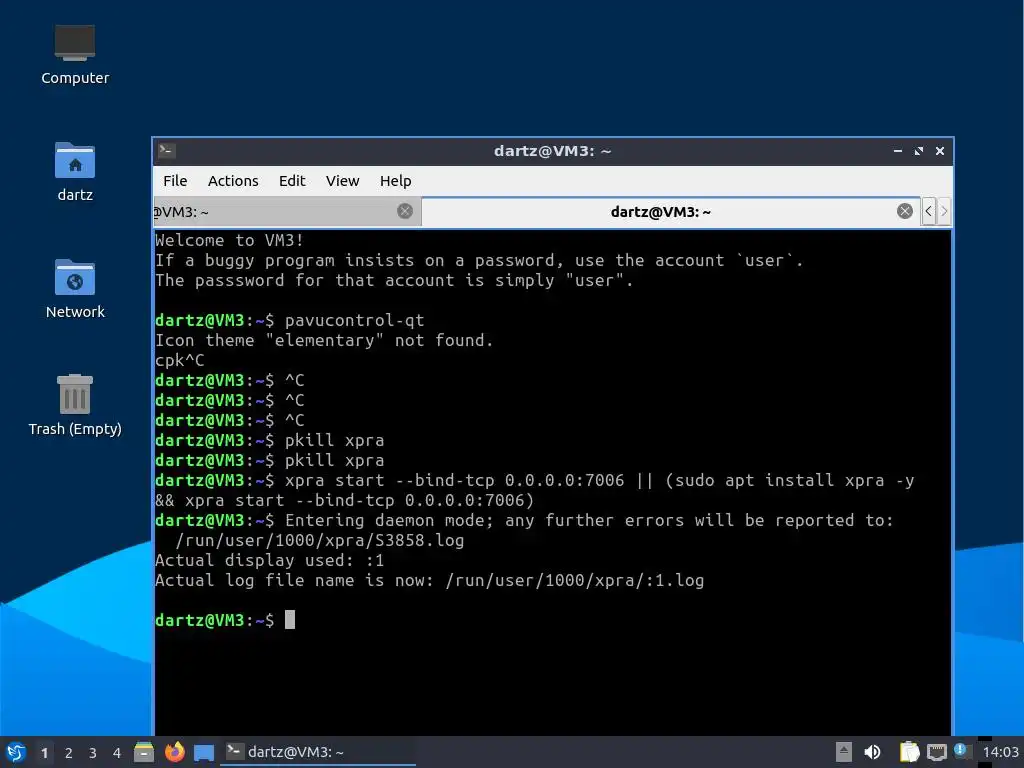Click the show desktop panel icon
1024x768 pixels.
[204, 752]
